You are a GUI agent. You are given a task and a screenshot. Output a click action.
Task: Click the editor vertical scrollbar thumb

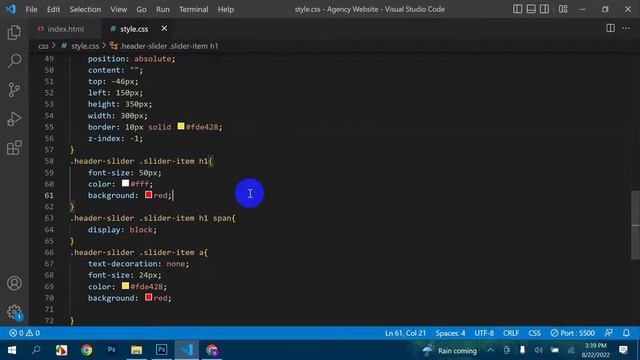(635, 224)
